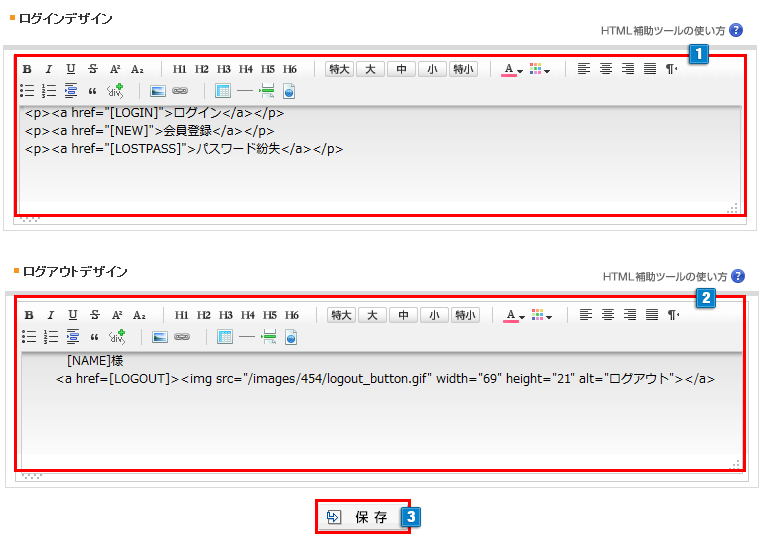The image size is (760, 547).
Task: Open background color palette dropdown in login toolbar
Action: (540, 69)
